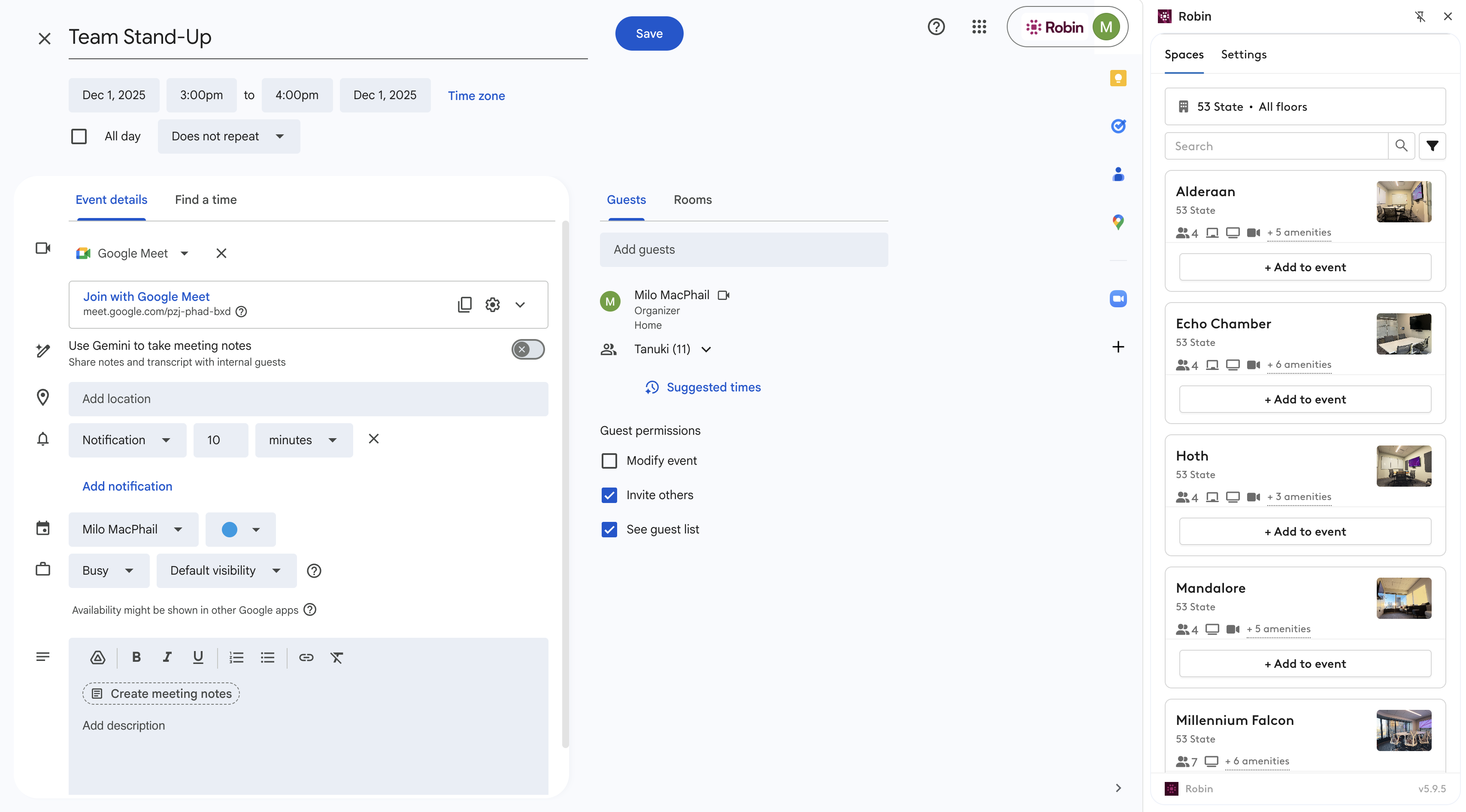
Task: Copy the Google Meet link
Action: click(464, 304)
